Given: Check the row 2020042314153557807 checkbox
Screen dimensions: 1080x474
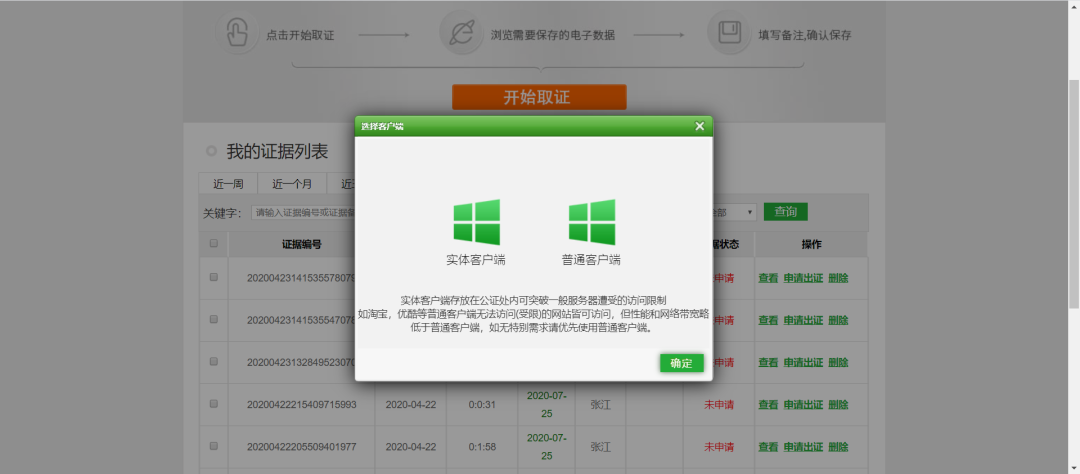Looking at the screenshot, I should tap(214, 277).
